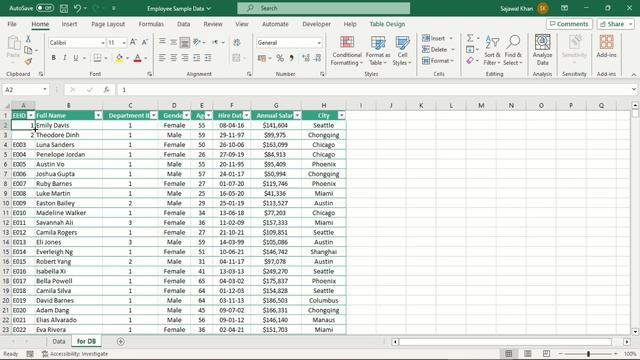
Task: Click the Clear eraser icon
Action: point(470,60)
